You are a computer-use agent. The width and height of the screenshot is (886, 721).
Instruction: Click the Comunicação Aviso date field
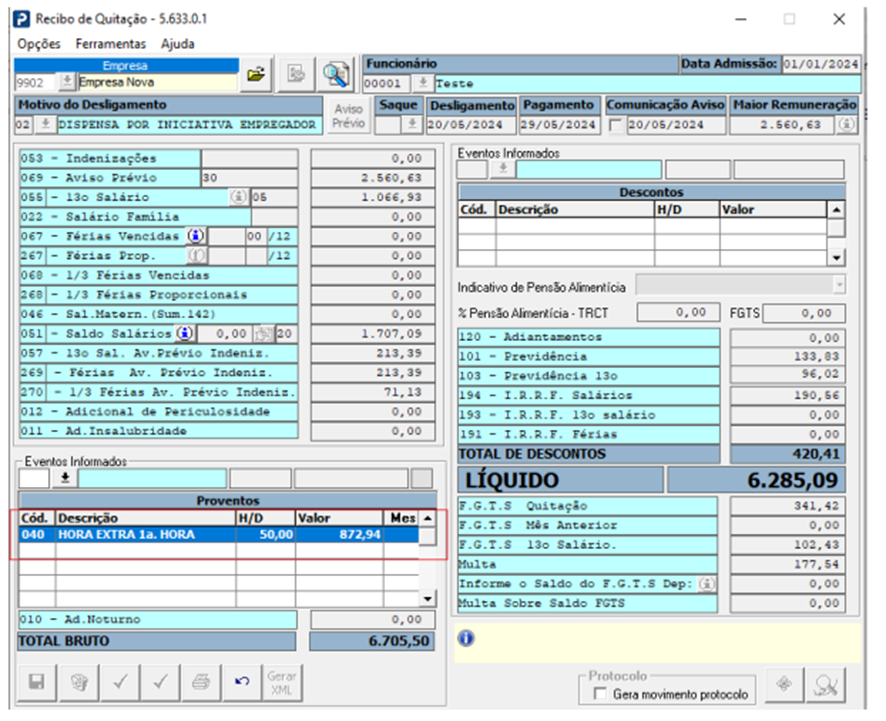(x=676, y=125)
